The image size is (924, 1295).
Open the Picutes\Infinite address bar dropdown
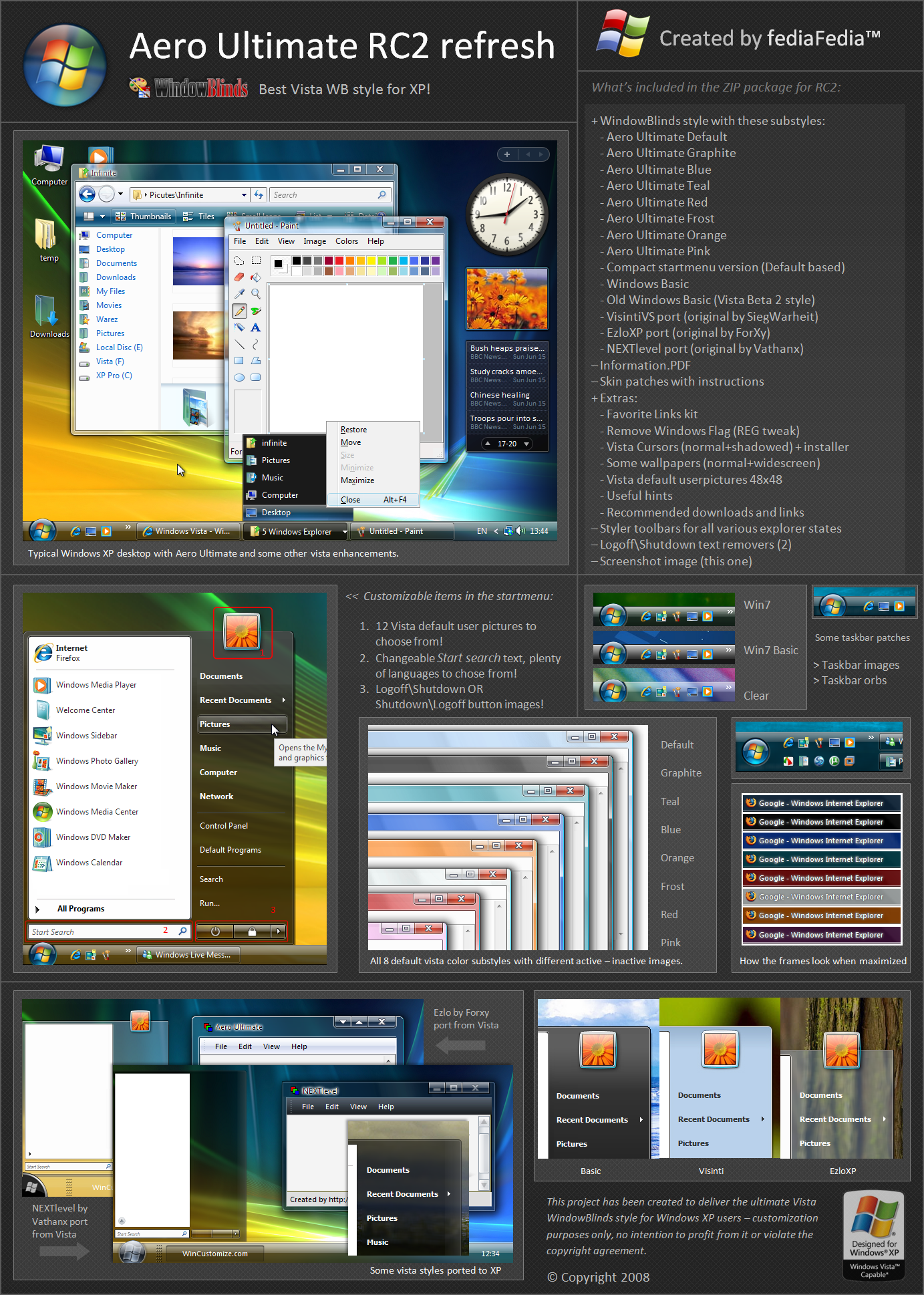coord(244,195)
